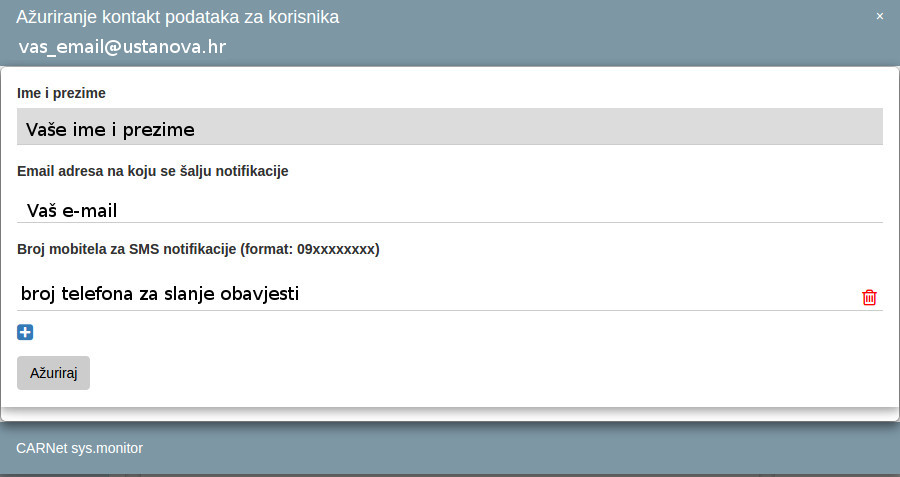900x477 pixels.
Task: Click the 'Broj mobitela za SMS notifikacije' label
Action: 198,249
